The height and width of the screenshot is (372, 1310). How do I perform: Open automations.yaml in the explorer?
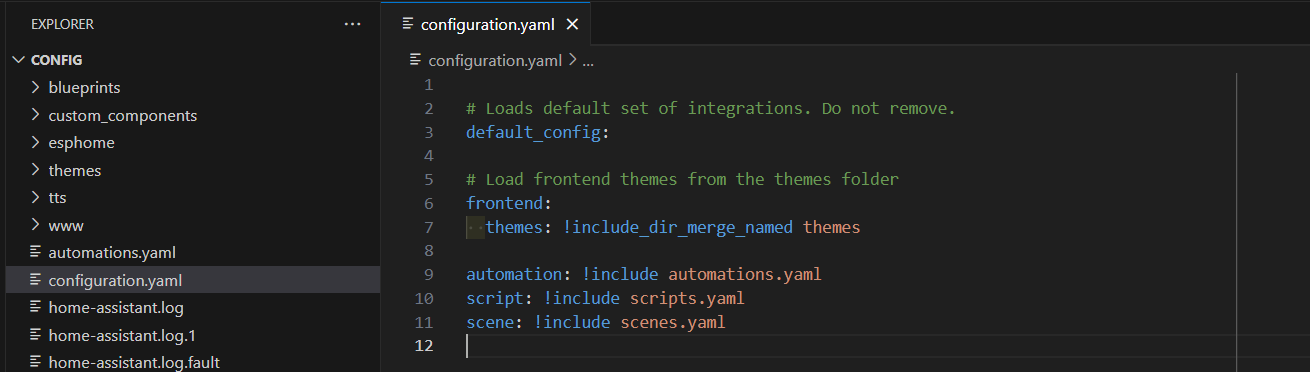tap(112, 253)
